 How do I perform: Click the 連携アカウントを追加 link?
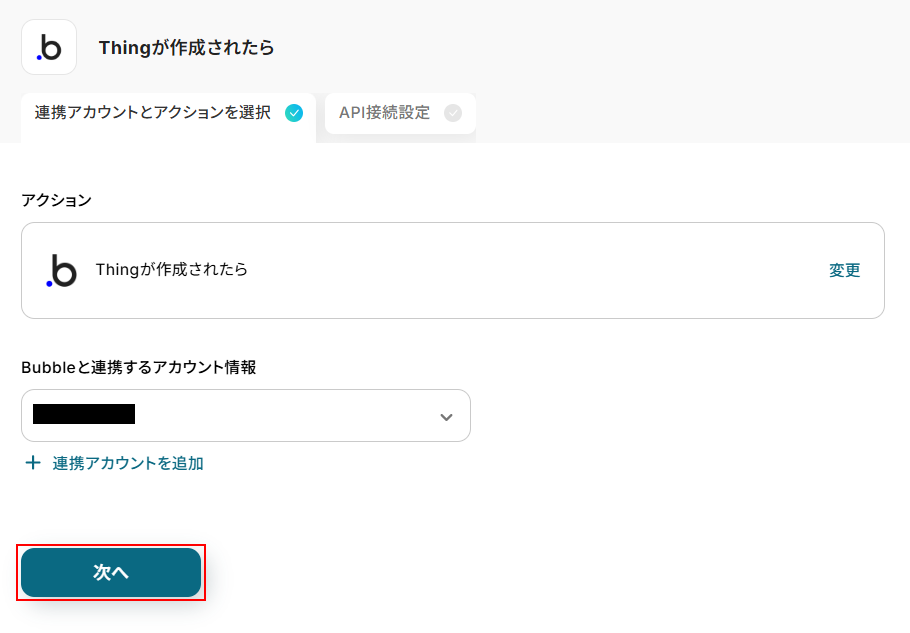pos(128,463)
